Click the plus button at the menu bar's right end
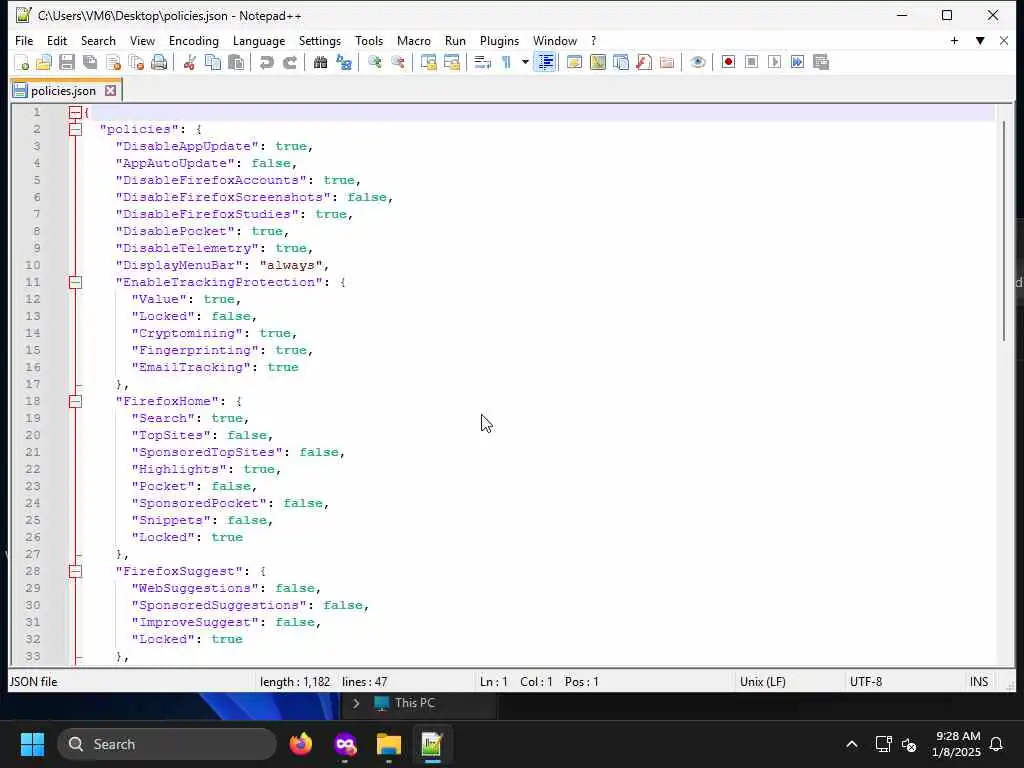Image resolution: width=1024 pixels, height=768 pixels. 955,40
